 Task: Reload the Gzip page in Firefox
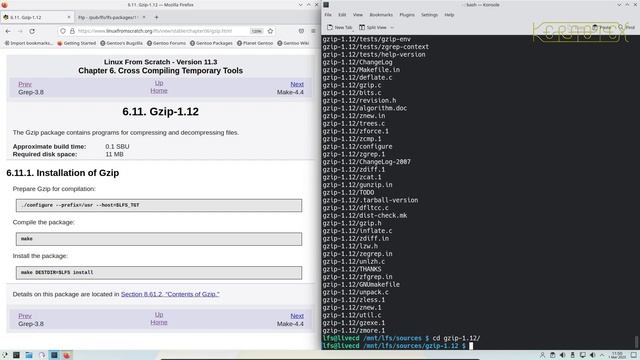click(x=32, y=31)
